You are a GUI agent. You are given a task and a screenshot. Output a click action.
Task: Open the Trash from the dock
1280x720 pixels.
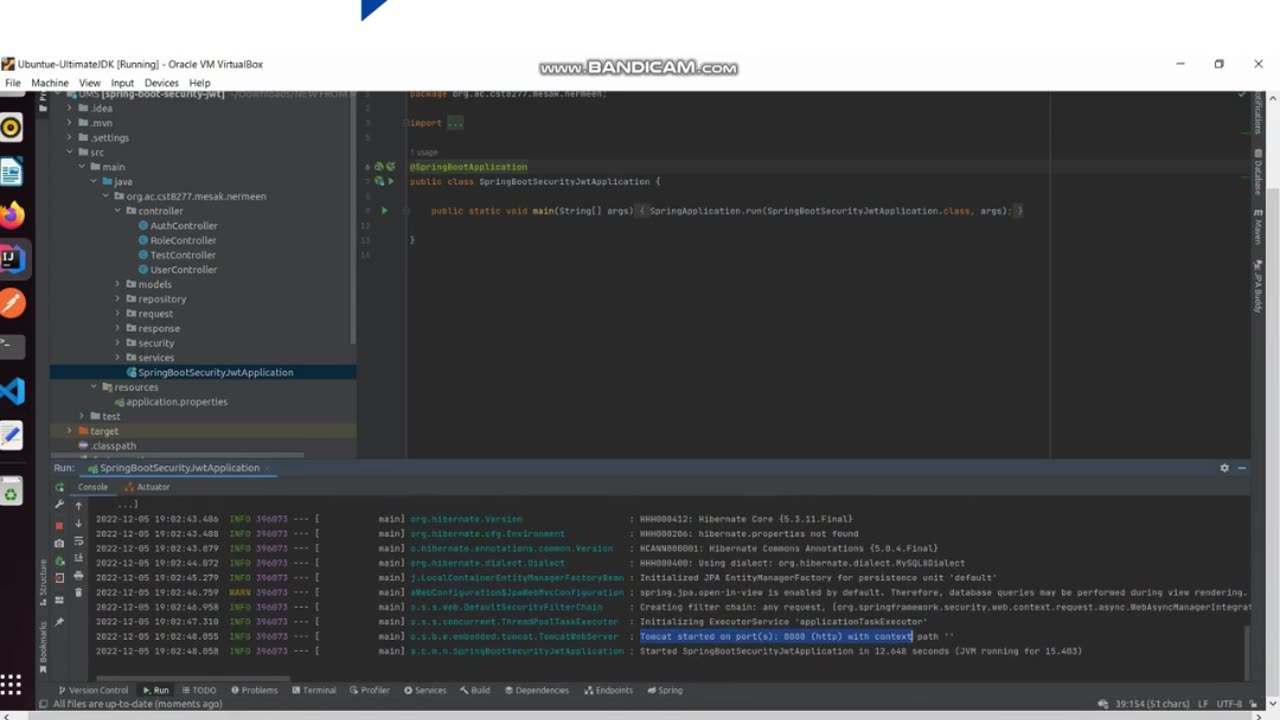(x=12, y=492)
